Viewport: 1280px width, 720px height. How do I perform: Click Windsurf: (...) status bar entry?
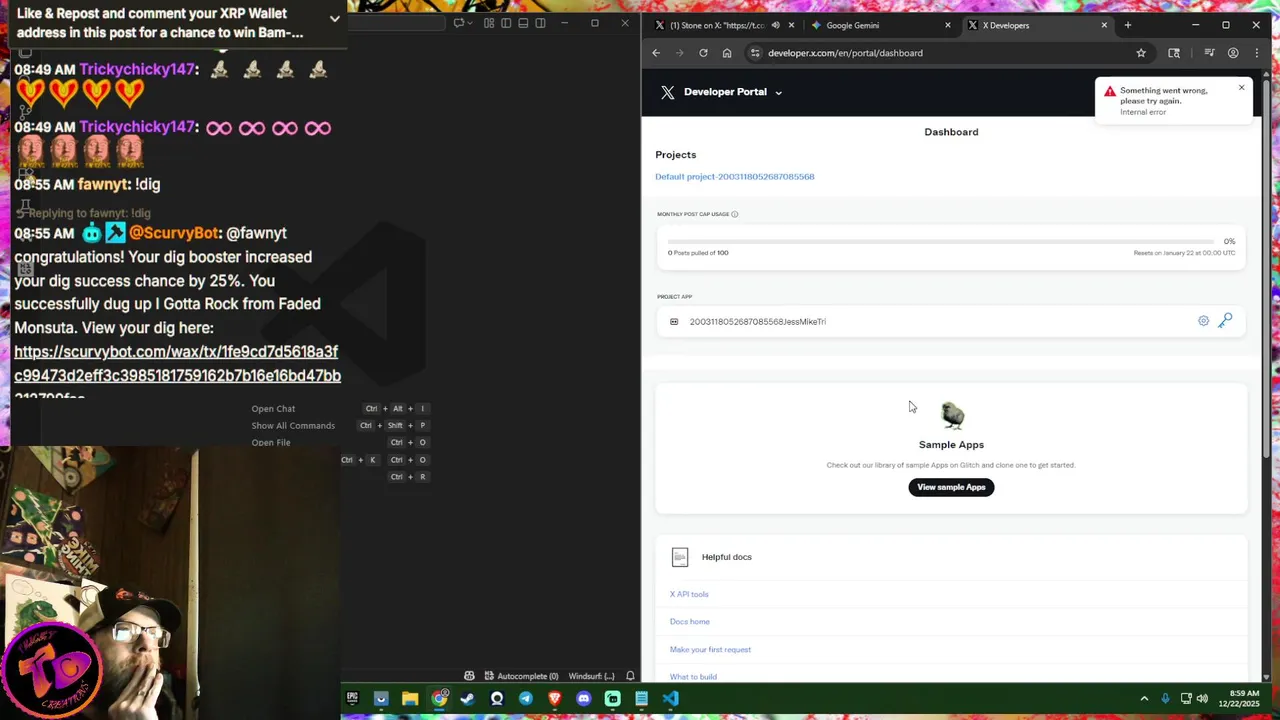point(591,676)
